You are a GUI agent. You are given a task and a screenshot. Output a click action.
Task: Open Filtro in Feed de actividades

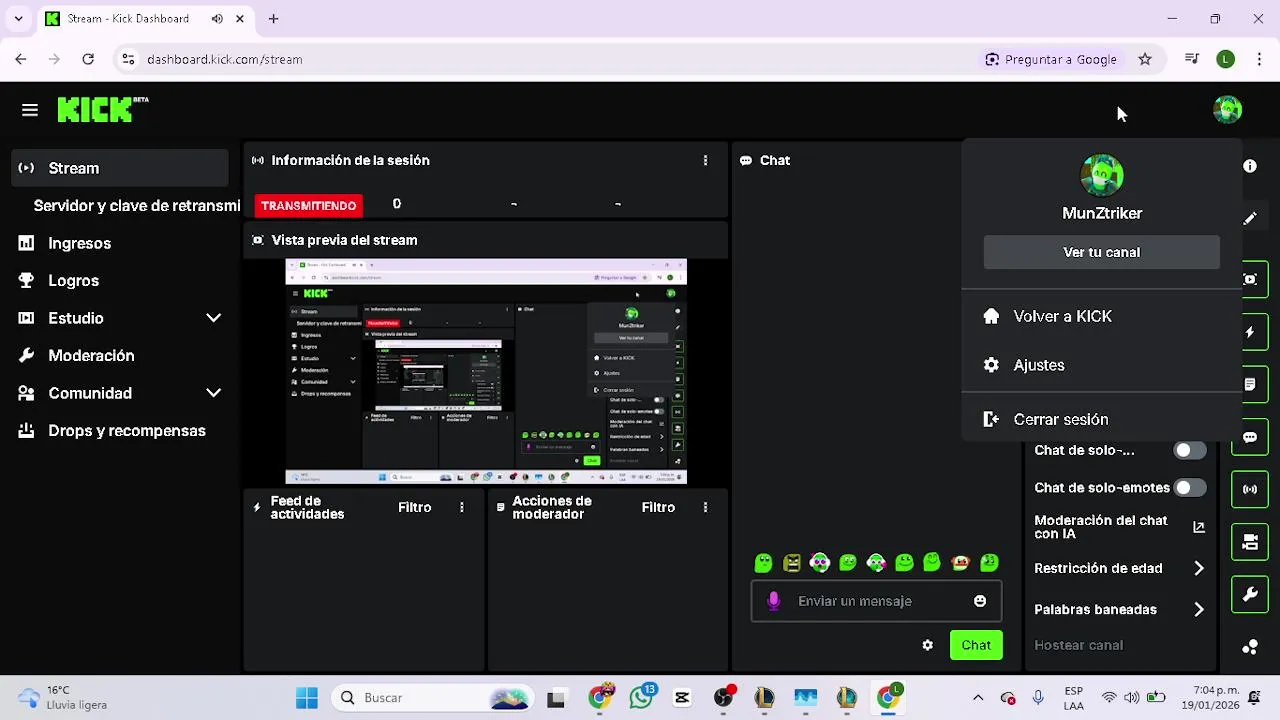[414, 507]
